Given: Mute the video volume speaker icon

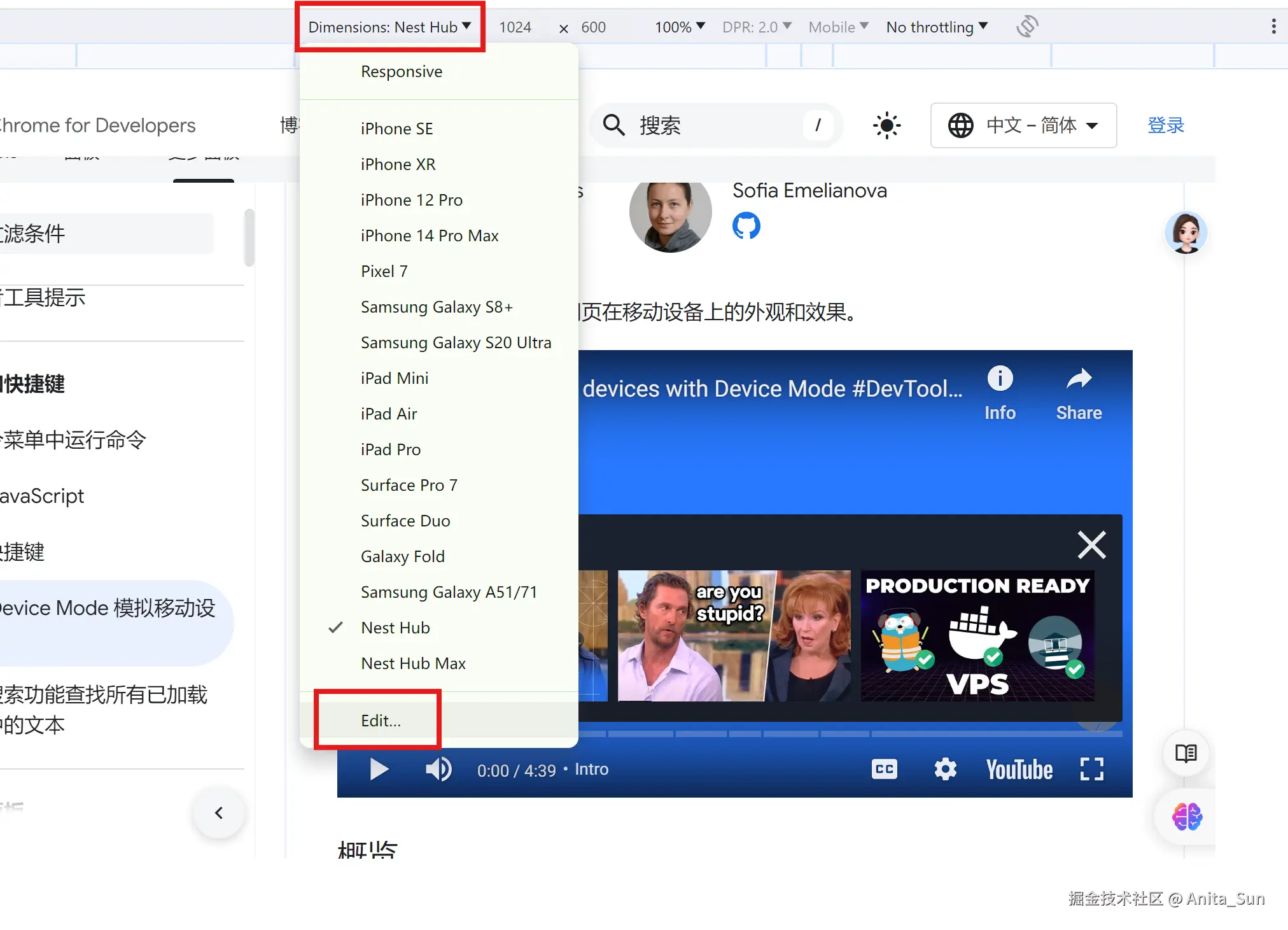Looking at the screenshot, I should point(438,770).
